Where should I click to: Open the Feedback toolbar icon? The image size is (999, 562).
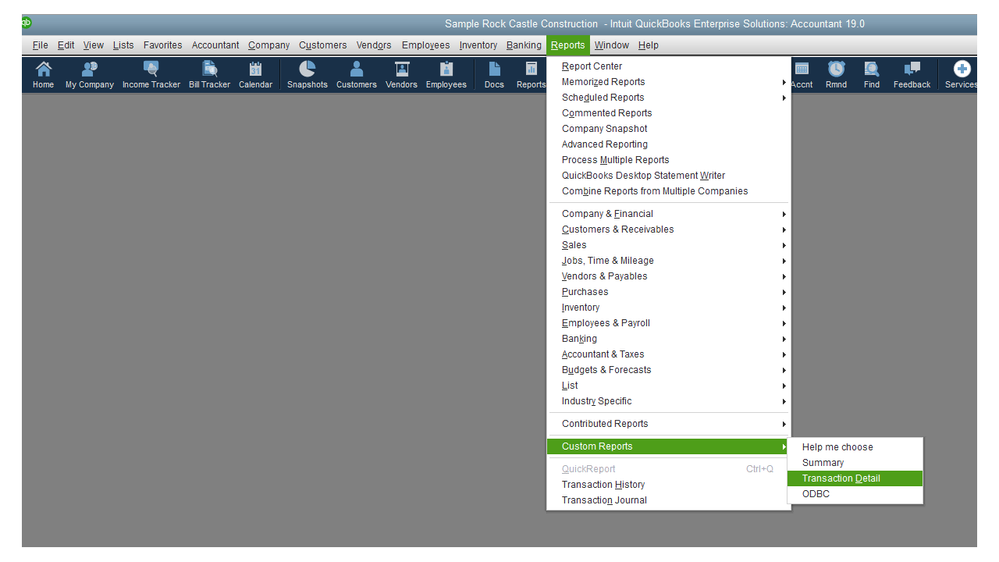pos(912,75)
